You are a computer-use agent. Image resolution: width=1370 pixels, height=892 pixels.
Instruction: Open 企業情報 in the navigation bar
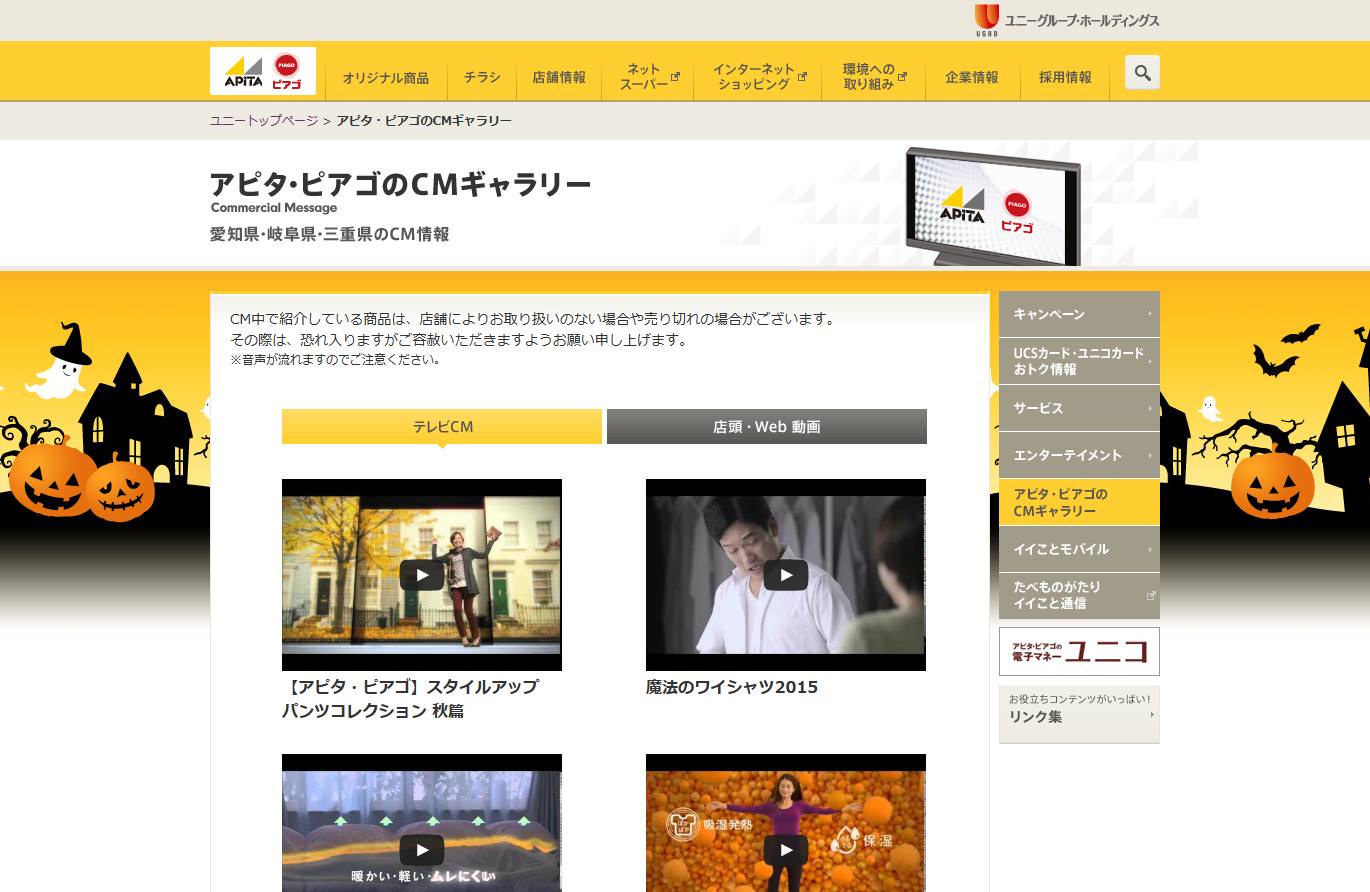pos(972,77)
